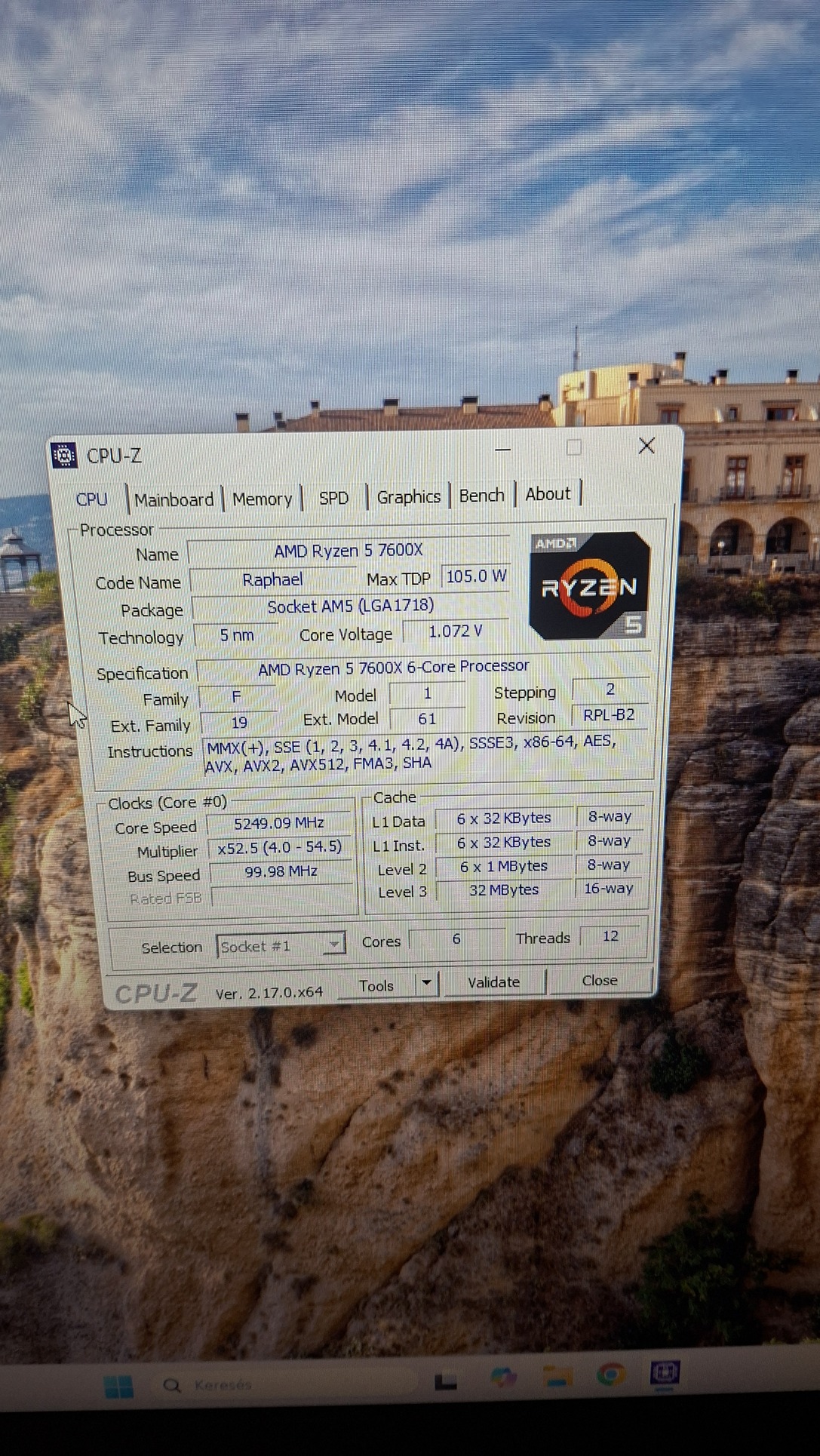This screenshot has height=1456, width=820.
Task: Click the Bus Speed value 99.98 MHz
Action: pyautogui.click(x=281, y=871)
